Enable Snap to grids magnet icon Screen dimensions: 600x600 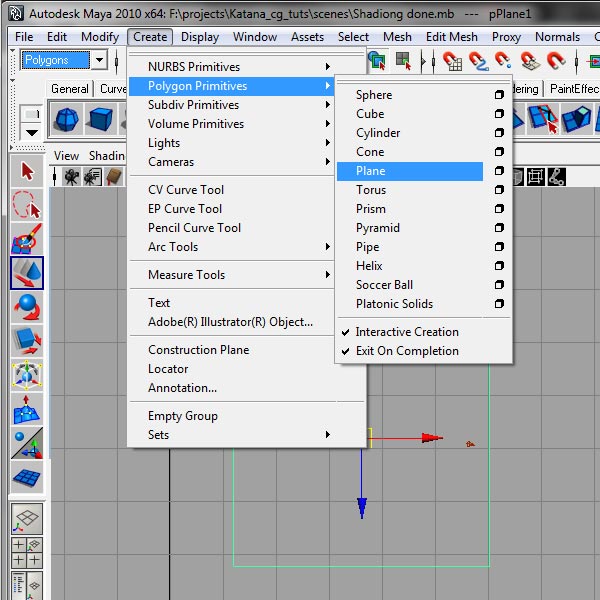coord(452,61)
